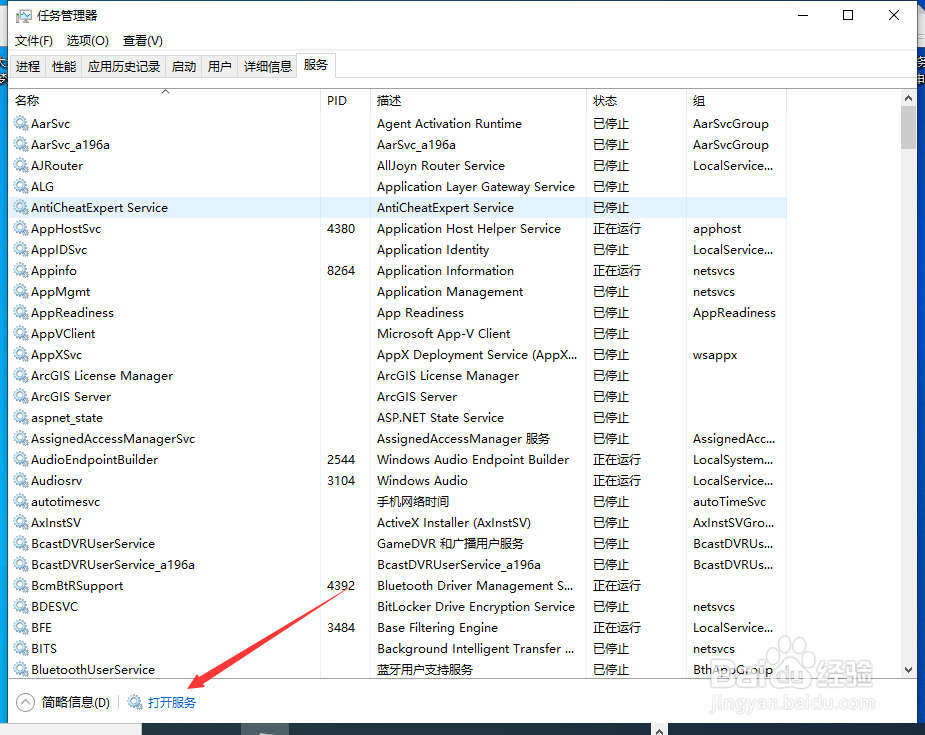Click the BcmBtRSupport gear icon
This screenshot has width=925, height=735.
[x=21, y=585]
